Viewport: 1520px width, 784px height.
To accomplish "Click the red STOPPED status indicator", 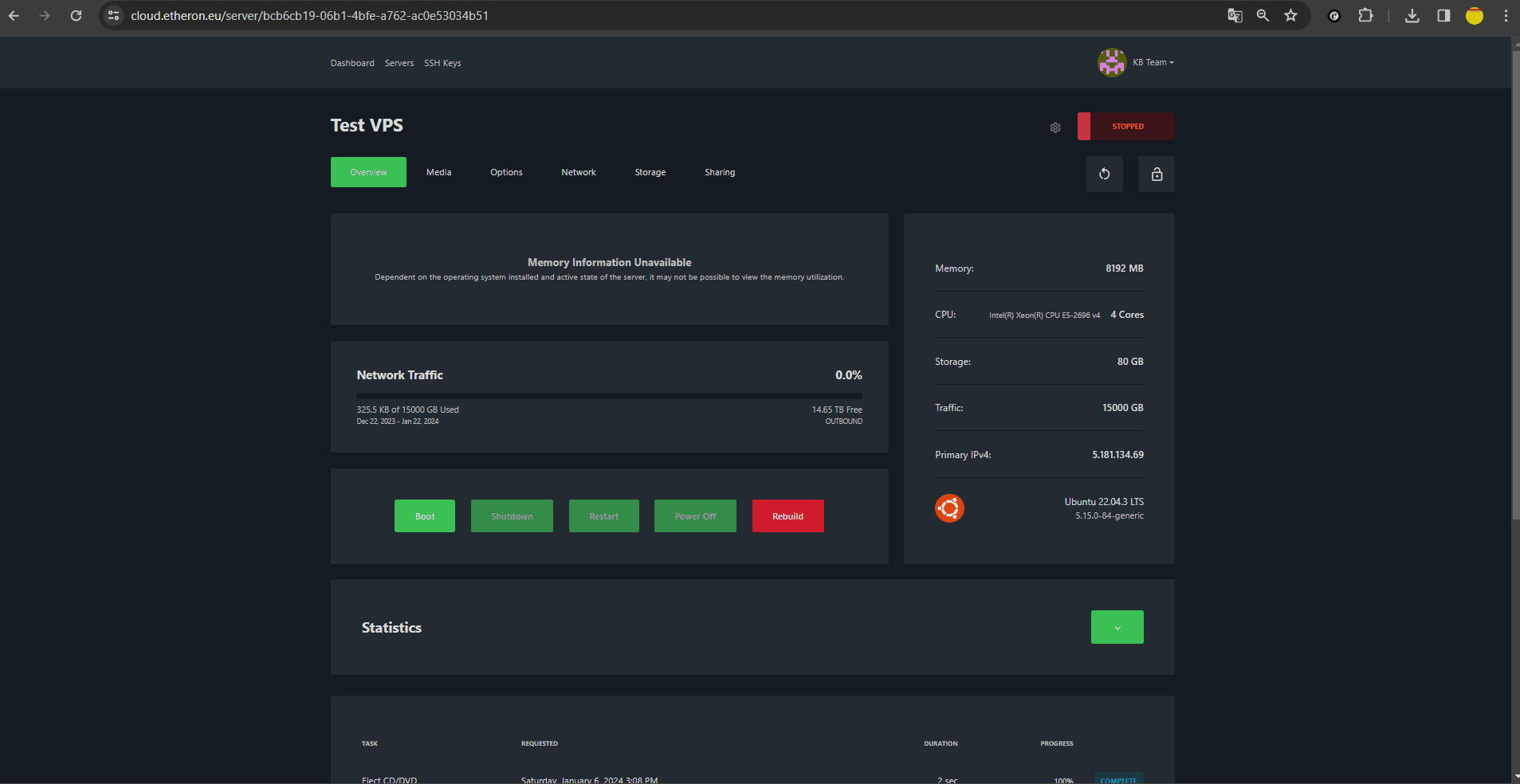I will point(1126,127).
